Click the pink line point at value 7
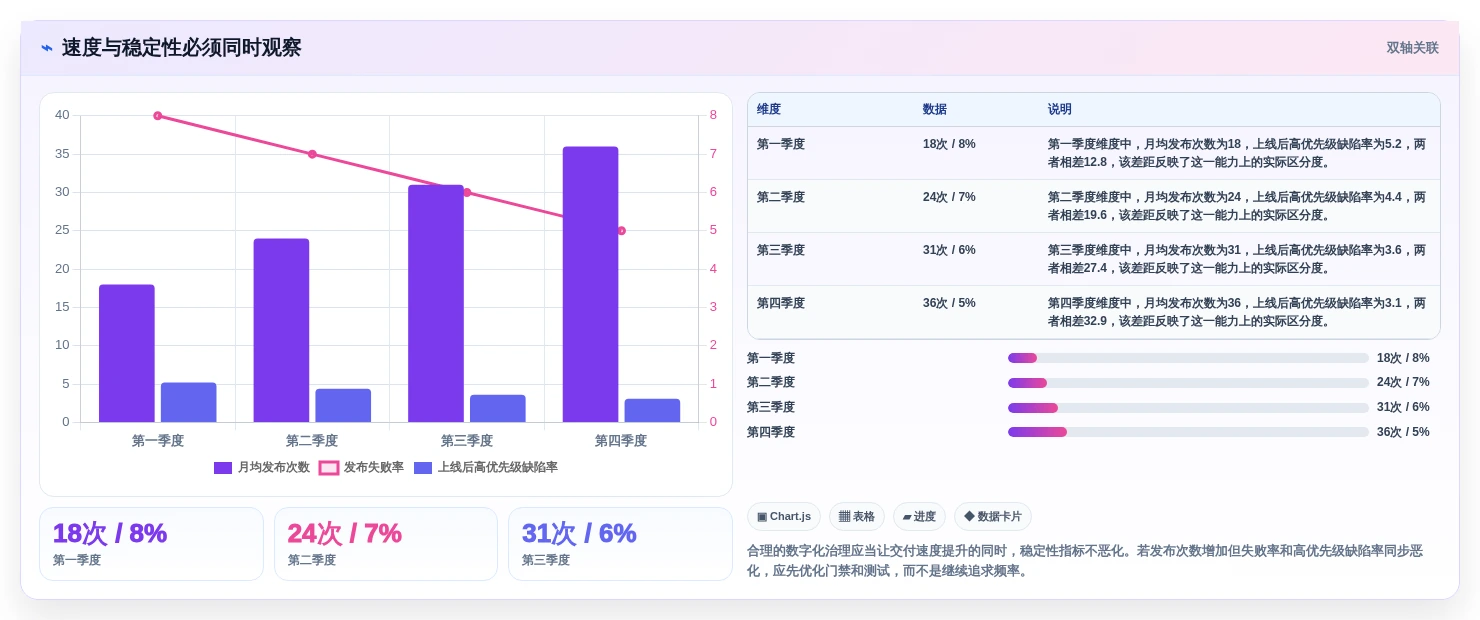The width and height of the screenshot is (1480, 620). point(312,154)
